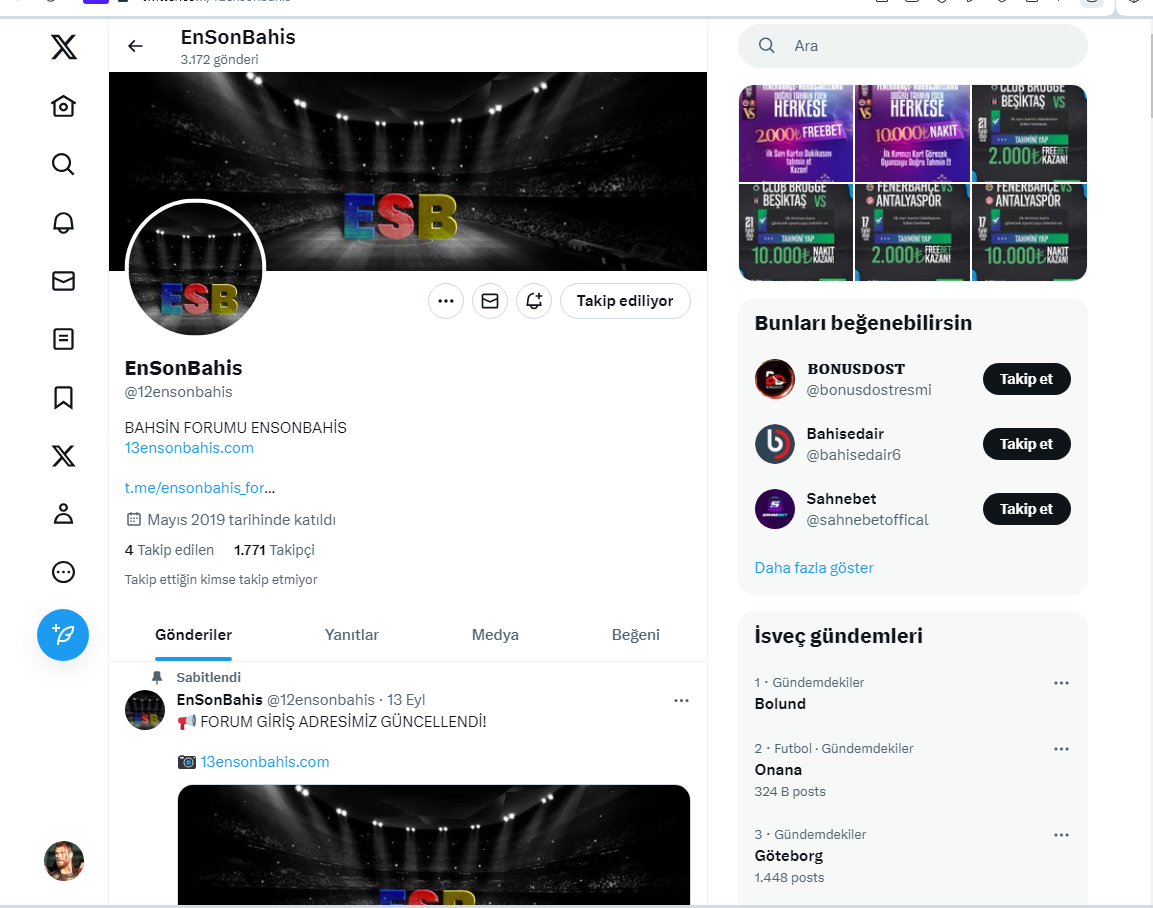The height and width of the screenshot is (908, 1153).
Task: Open Fenerbahçe Antalyaspor 2.000 thumbnail
Action: (x=913, y=232)
